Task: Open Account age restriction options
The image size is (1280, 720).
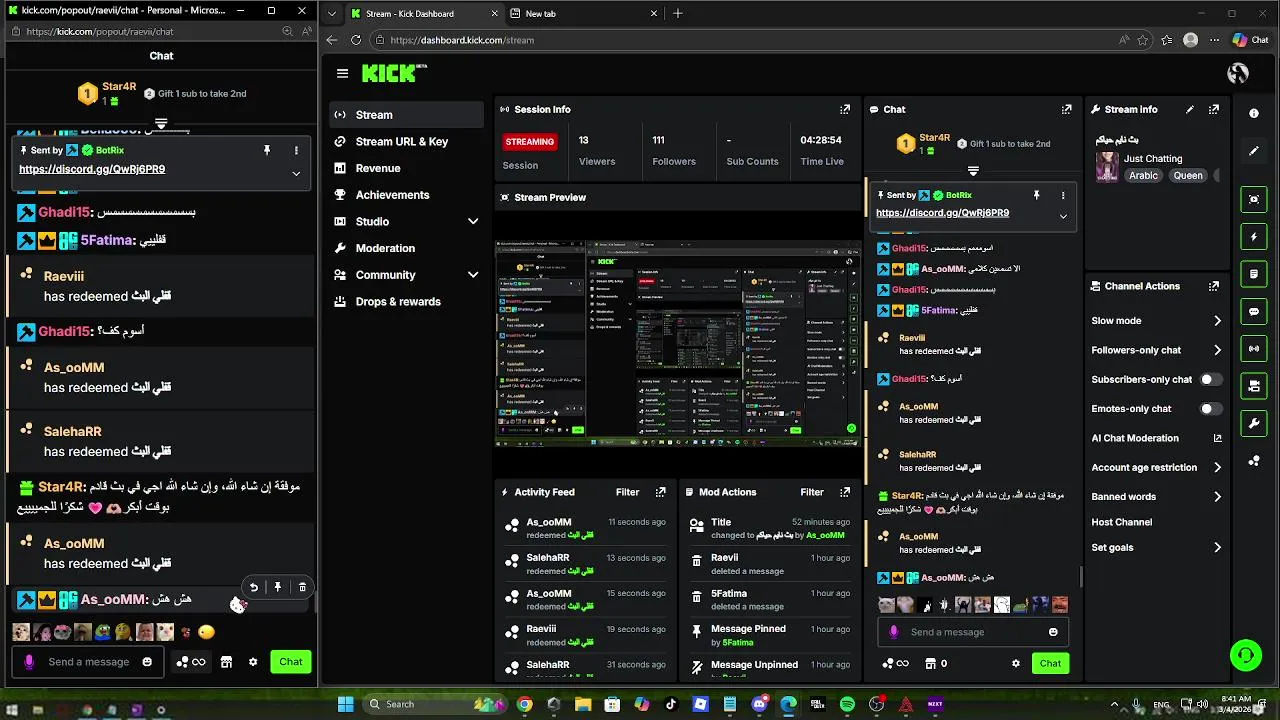Action: 1156,467
